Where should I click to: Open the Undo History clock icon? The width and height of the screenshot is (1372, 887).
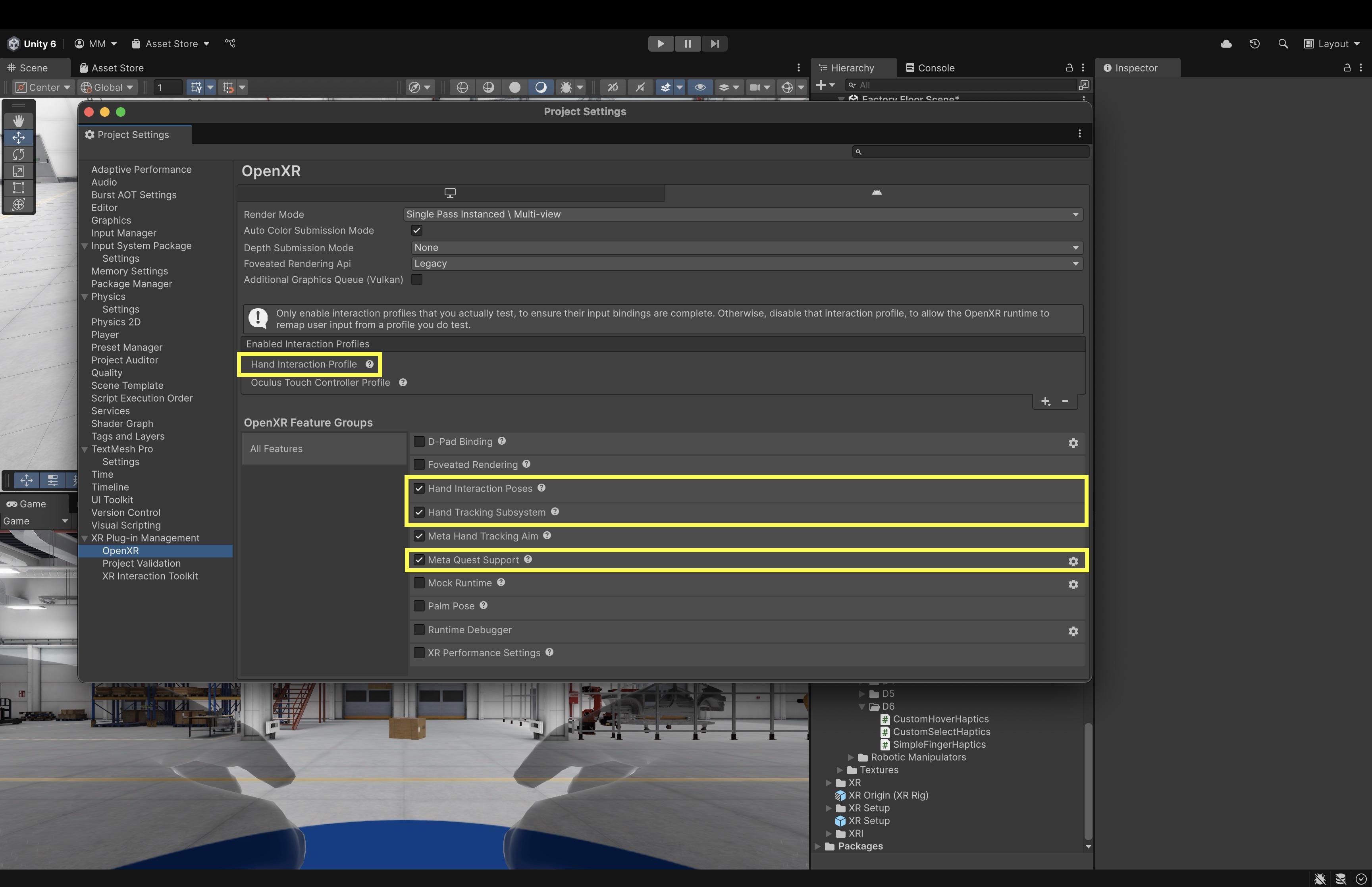tap(1254, 44)
